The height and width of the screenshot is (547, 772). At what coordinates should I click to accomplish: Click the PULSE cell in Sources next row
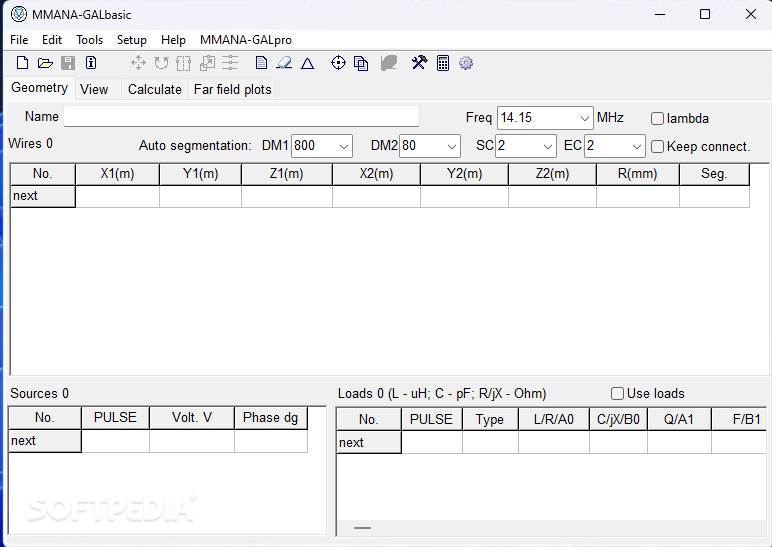115,441
